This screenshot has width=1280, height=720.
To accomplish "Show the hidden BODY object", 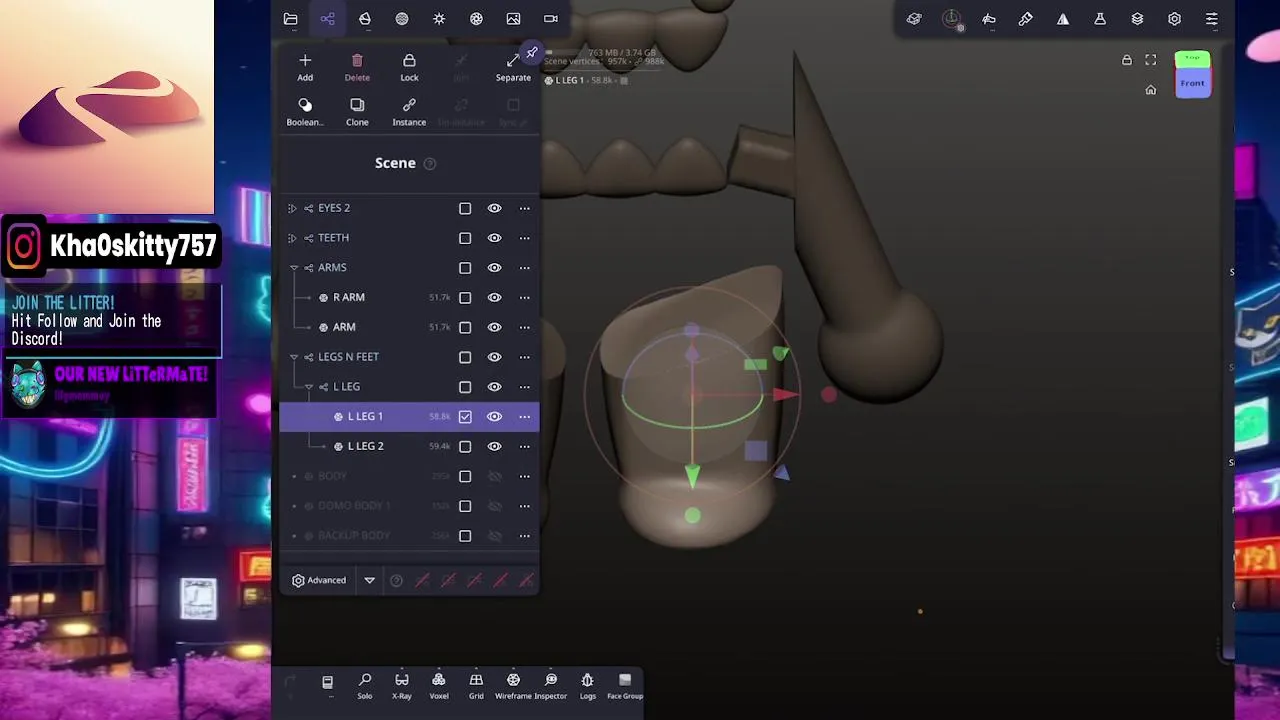I will coord(494,476).
